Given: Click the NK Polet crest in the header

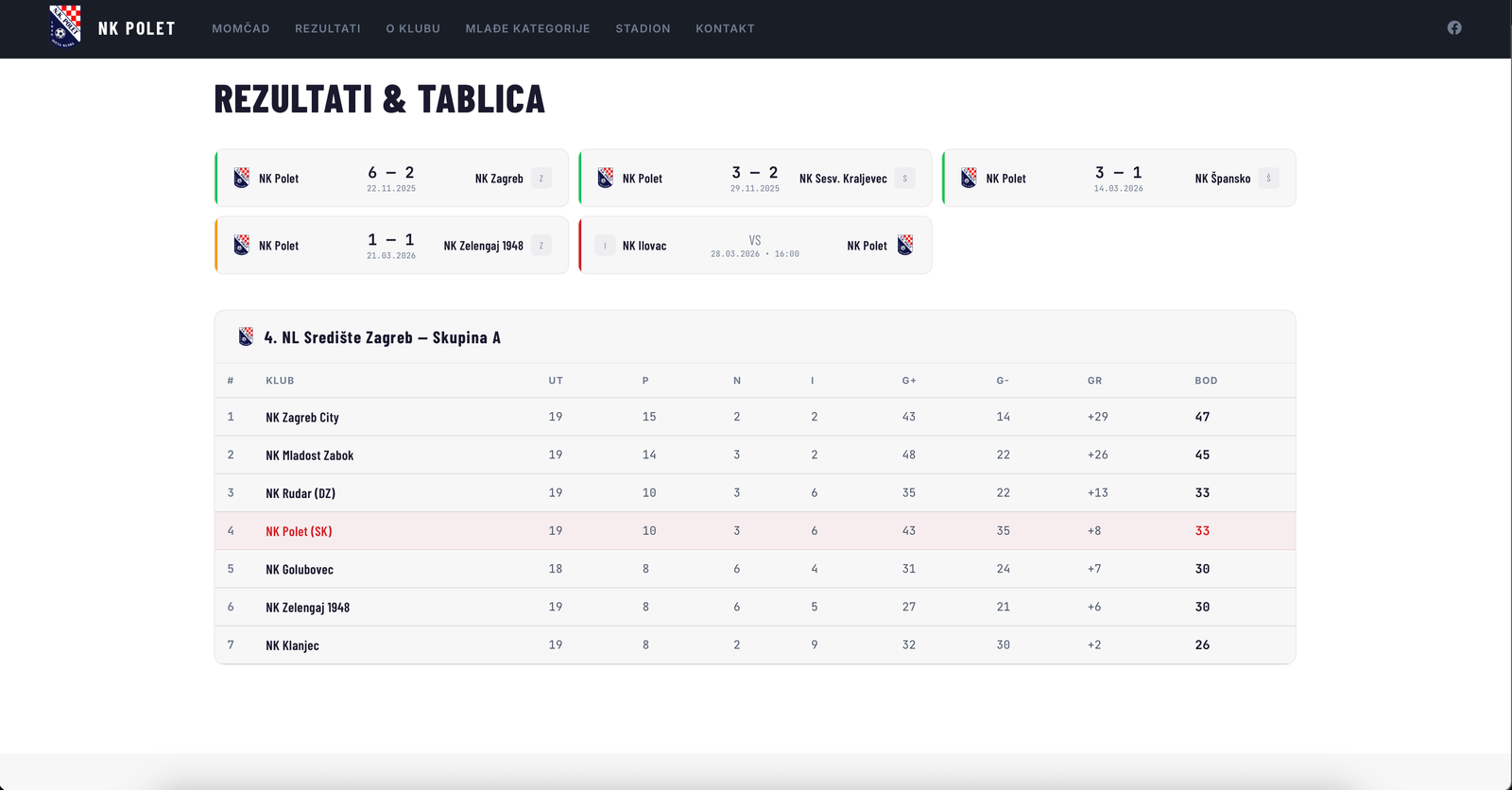Looking at the screenshot, I should (x=64, y=26).
